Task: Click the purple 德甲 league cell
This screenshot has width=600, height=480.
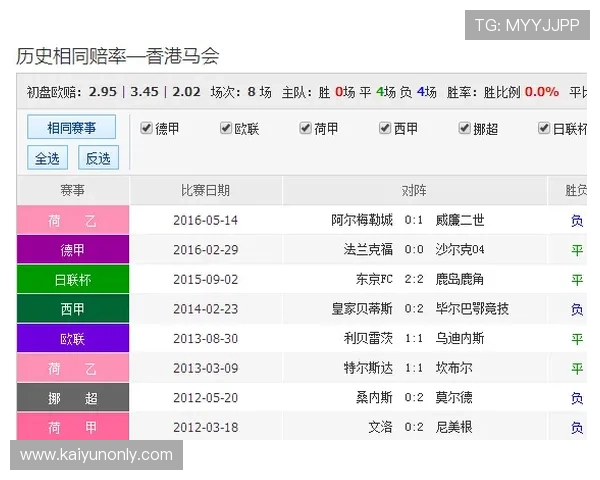Action: (x=73, y=250)
